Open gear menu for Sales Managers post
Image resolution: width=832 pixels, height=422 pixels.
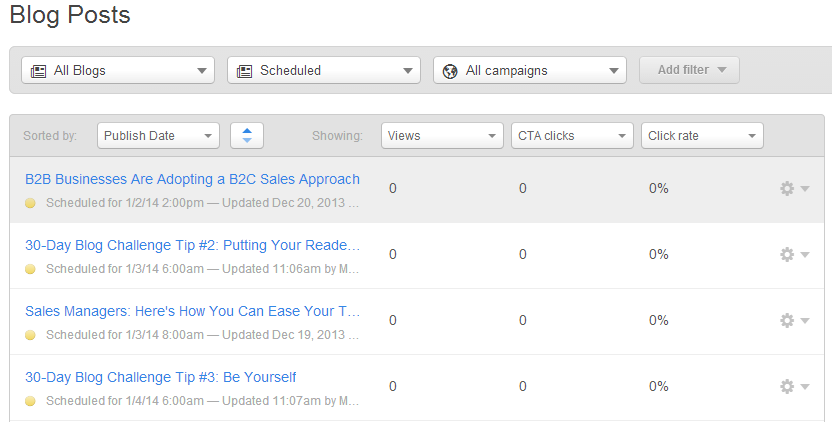click(794, 321)
